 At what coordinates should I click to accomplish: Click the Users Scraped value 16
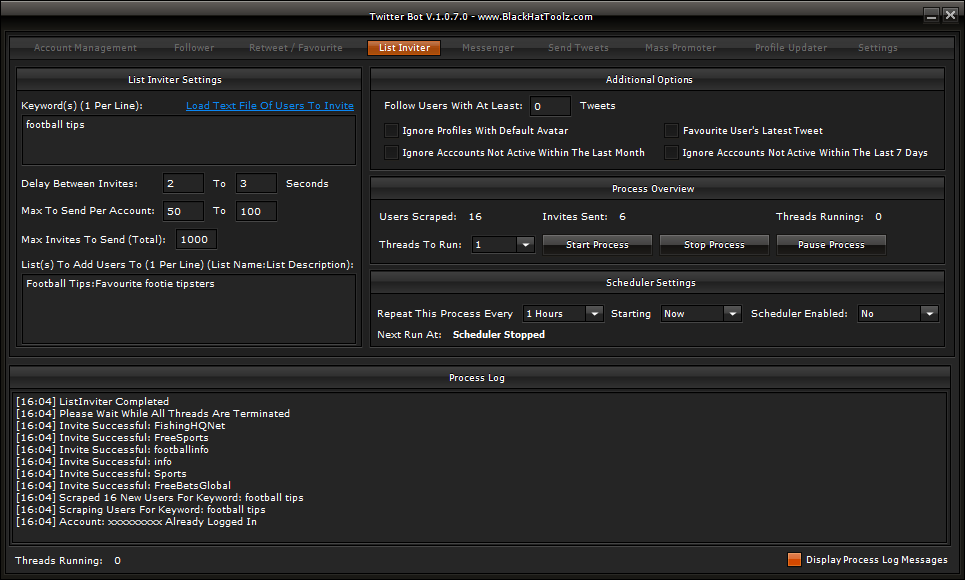pos(475,217)
